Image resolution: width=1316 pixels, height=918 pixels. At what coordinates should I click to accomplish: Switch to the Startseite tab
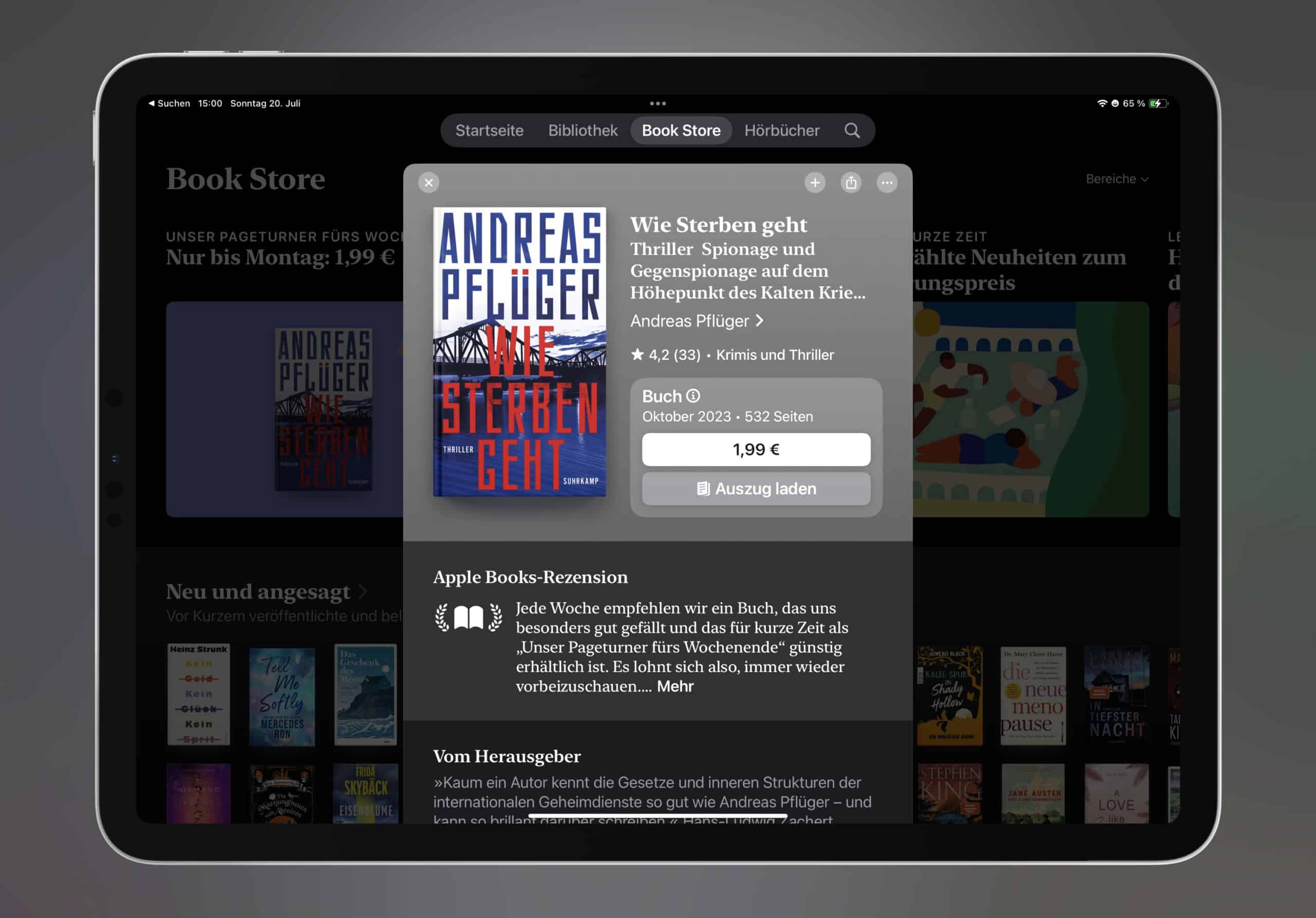[489, 131]
